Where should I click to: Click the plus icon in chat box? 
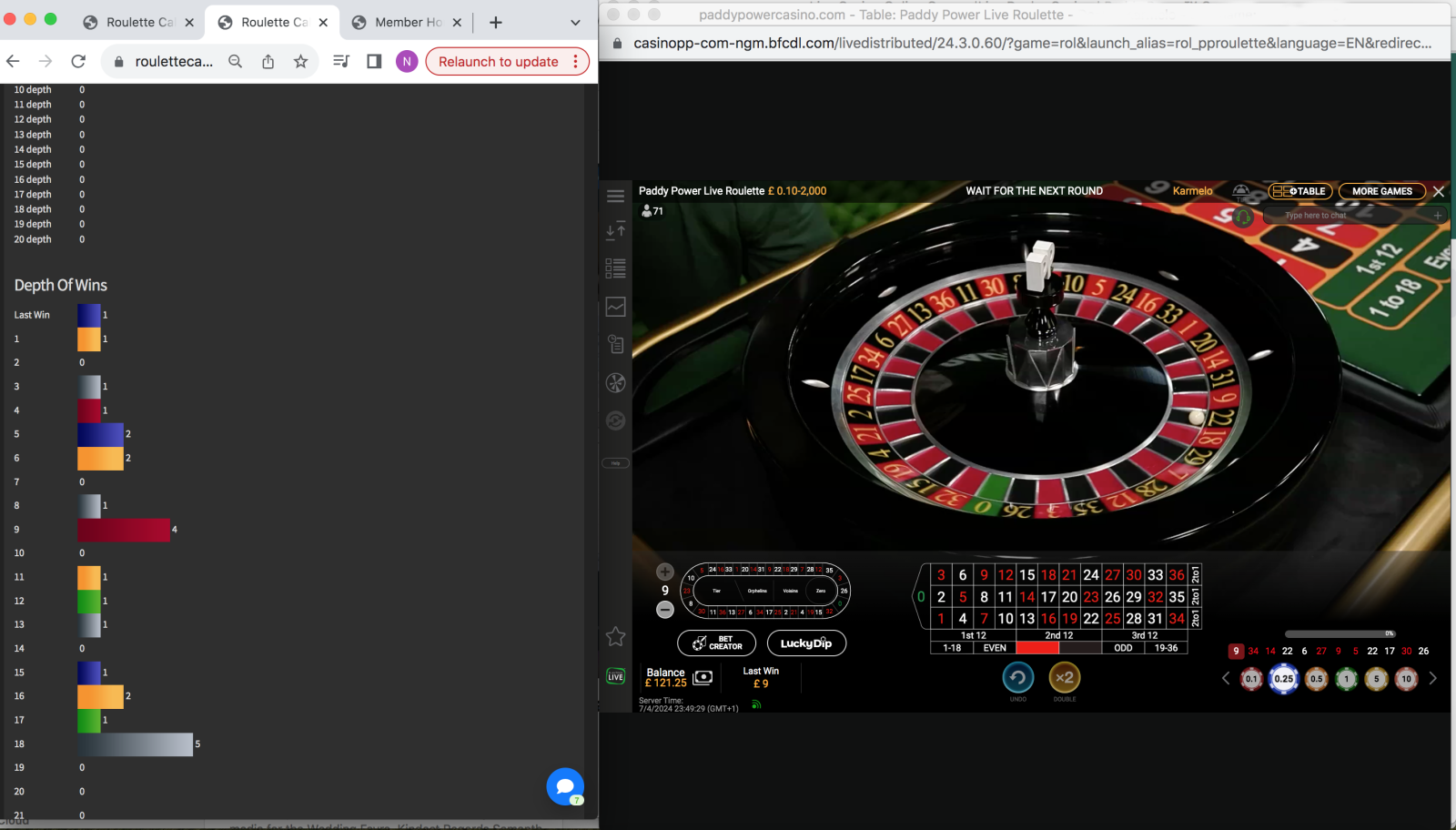click(x=1438, y=216)
